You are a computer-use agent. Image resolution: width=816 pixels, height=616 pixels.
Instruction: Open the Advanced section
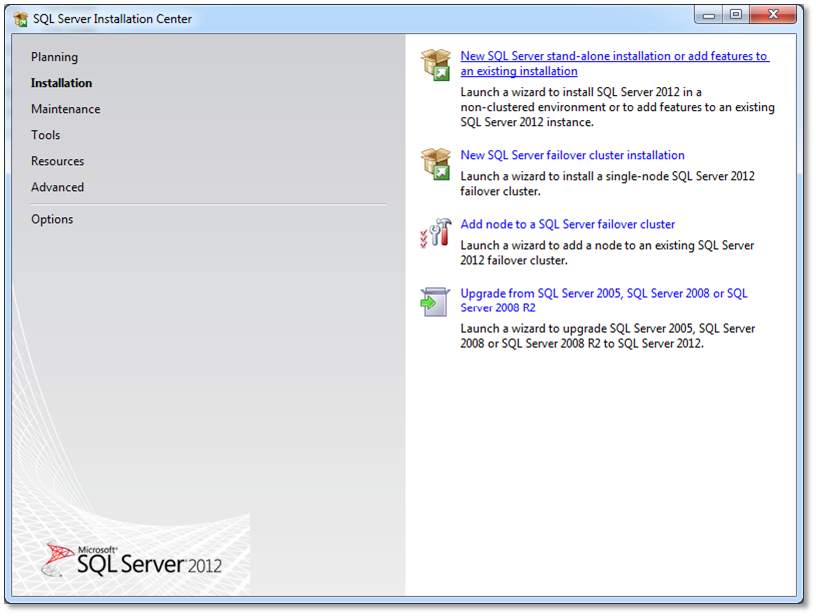57,187
